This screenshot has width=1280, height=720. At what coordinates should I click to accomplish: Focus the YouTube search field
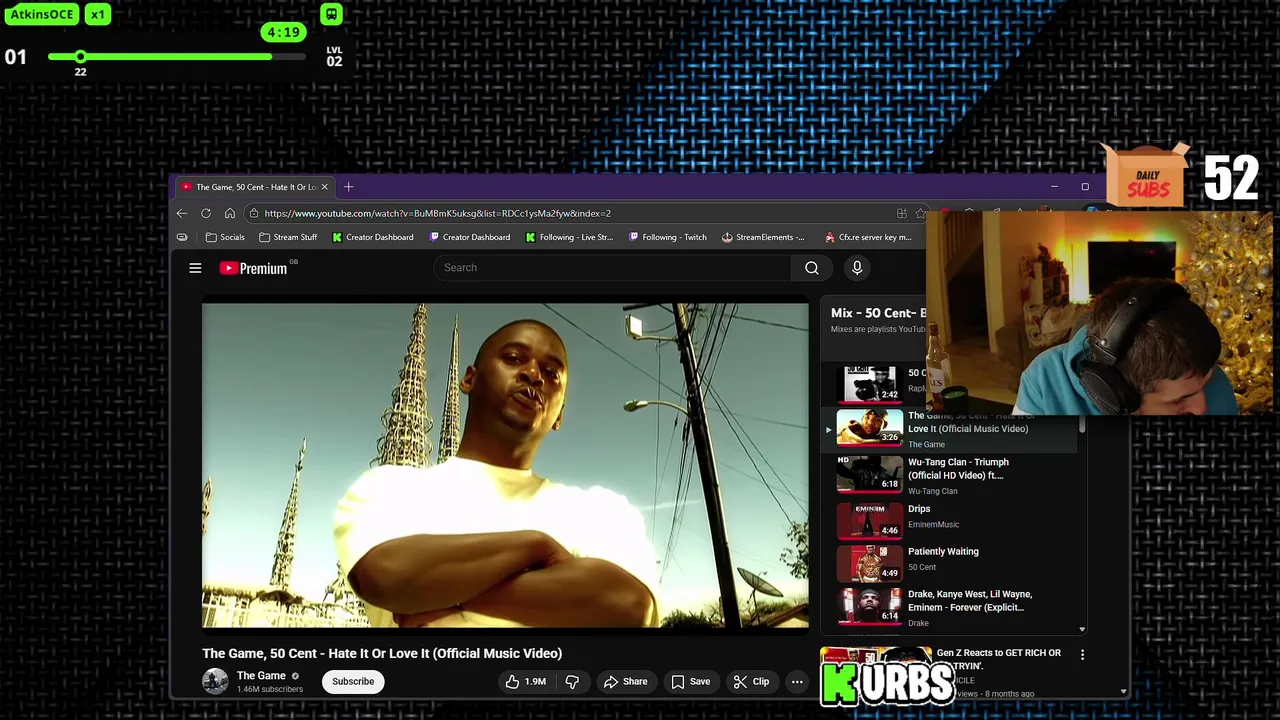click(612, 268)
